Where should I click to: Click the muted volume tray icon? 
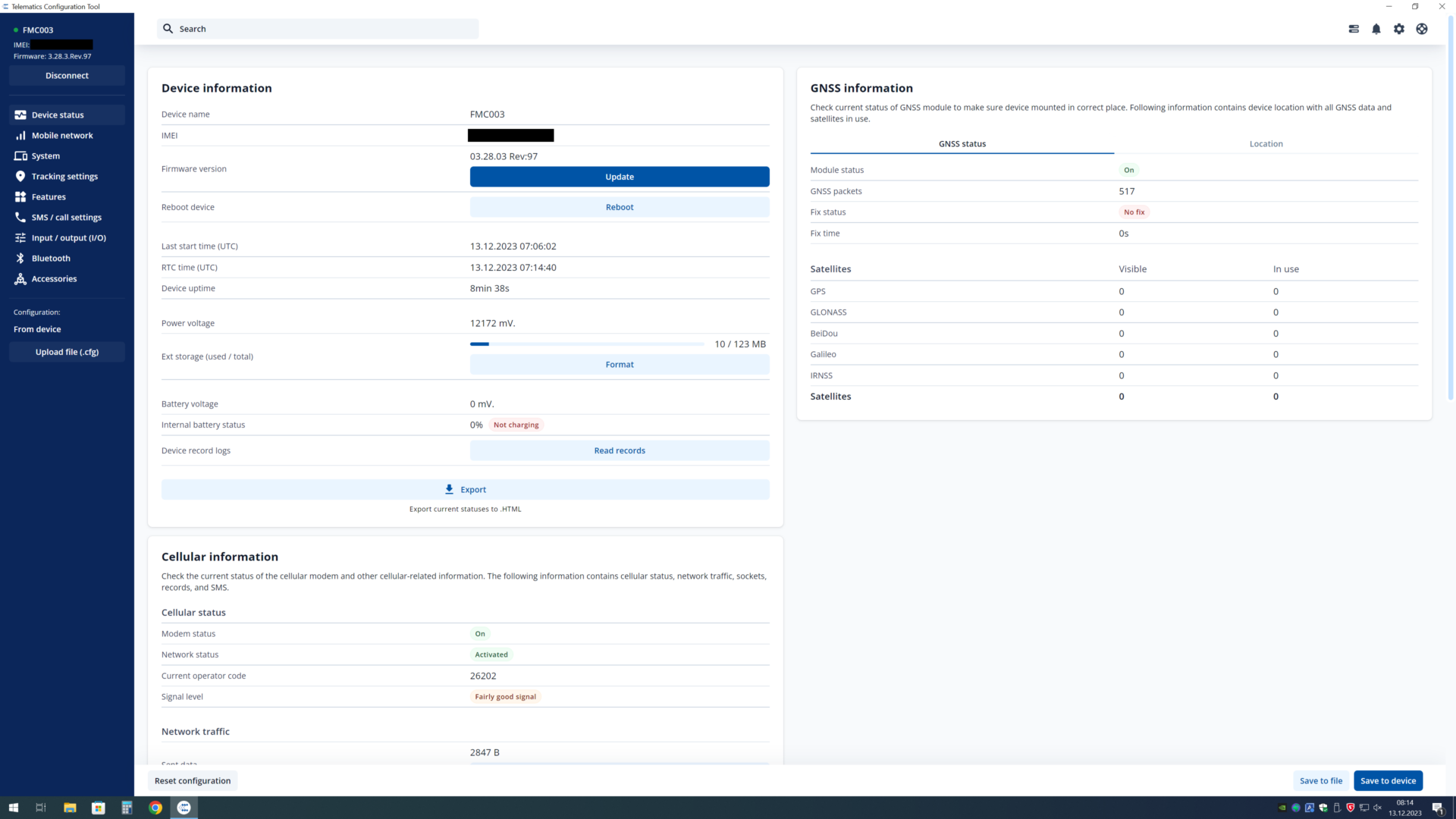tap(1378, 808)
